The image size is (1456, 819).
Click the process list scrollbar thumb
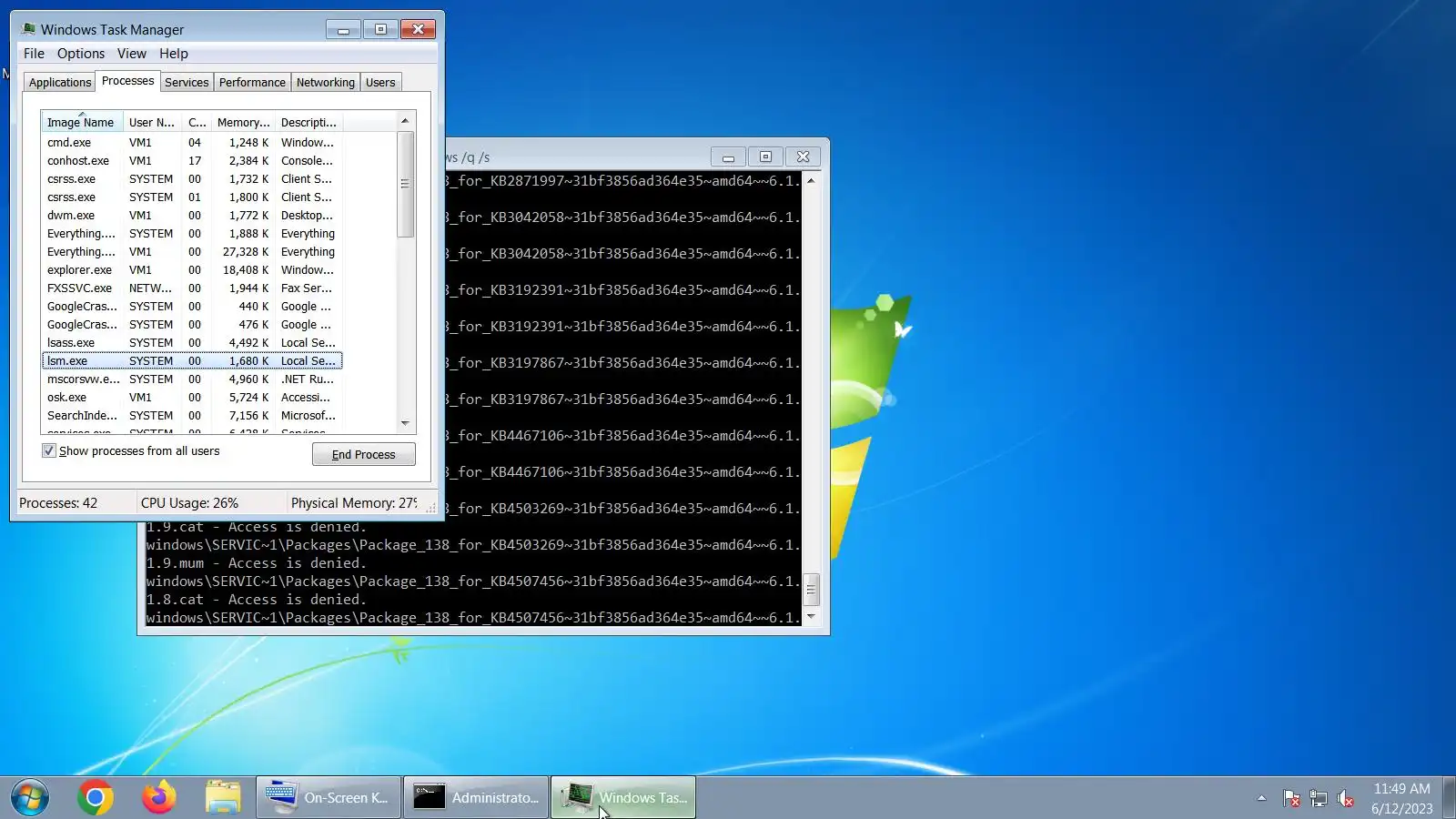405,184
